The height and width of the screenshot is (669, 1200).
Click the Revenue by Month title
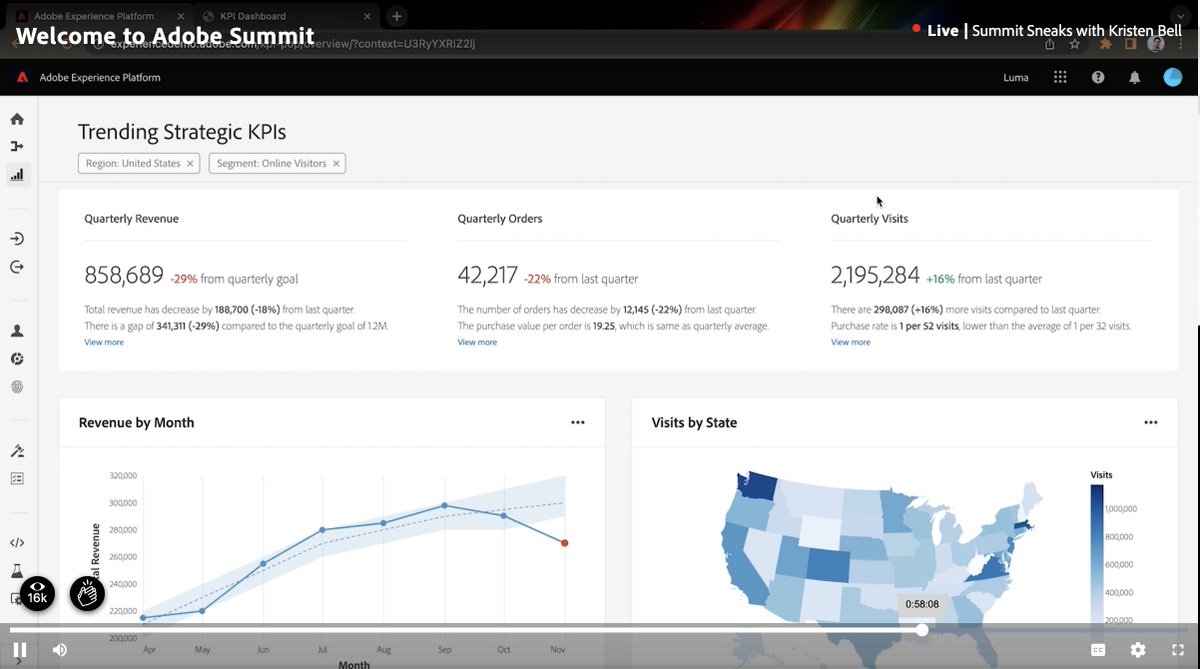pyautogui.click(x=136, y=423)
